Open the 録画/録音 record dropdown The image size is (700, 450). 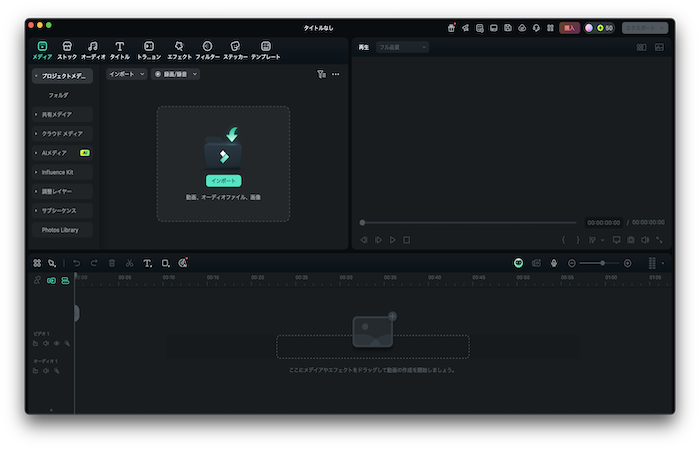pos(175,74)
